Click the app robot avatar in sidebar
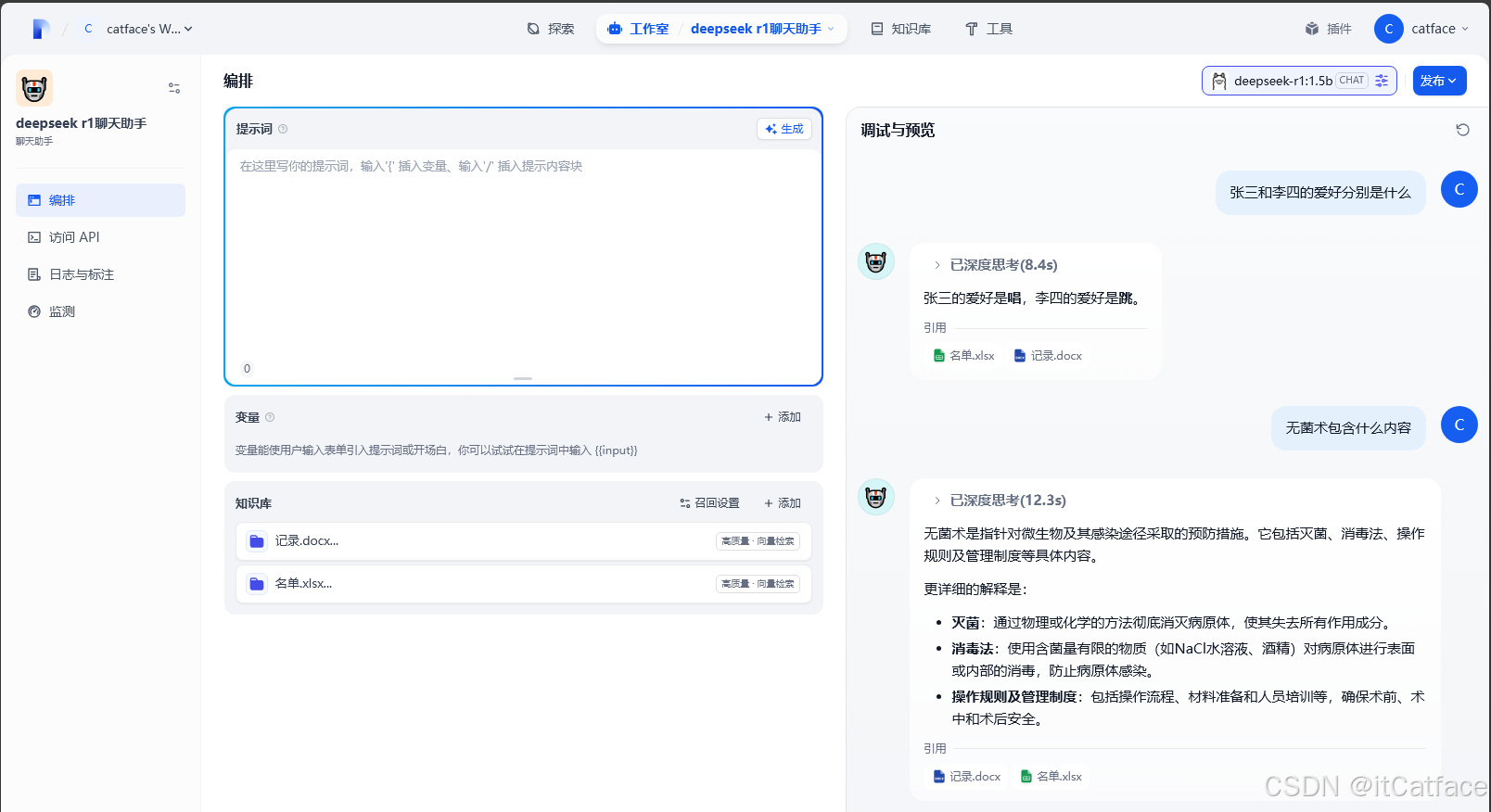1491x812 pixels. (34, 88)
